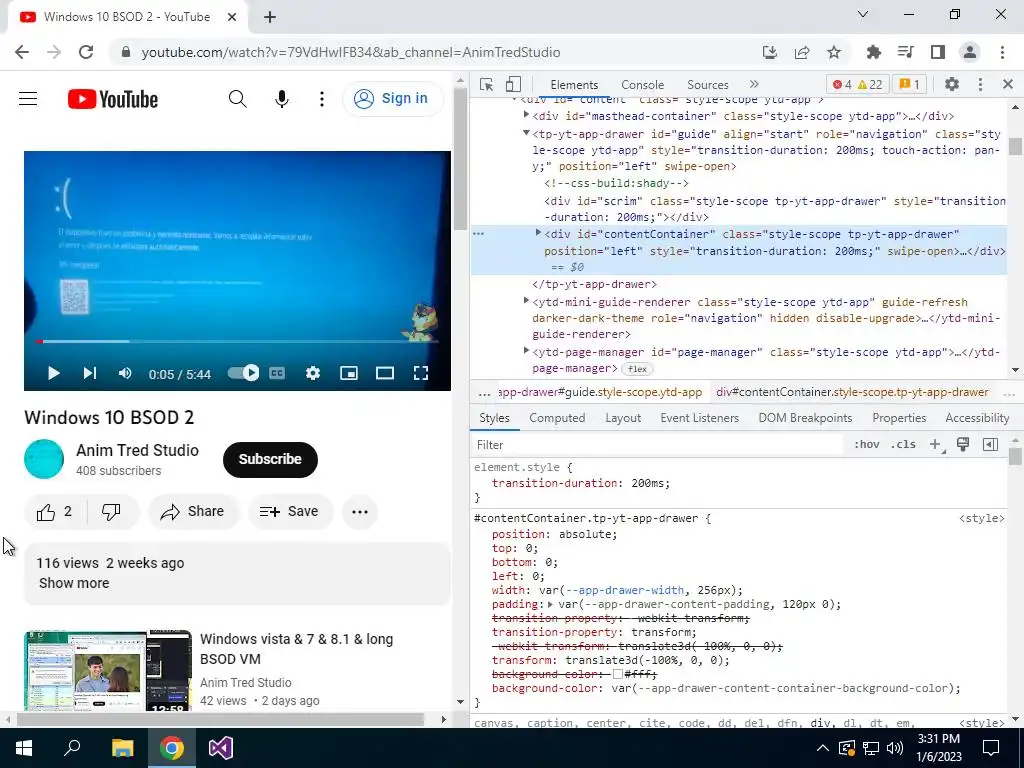Click the flex badge on page-manager
Screen dimensions: 1024x768
(x=637, y=369)
